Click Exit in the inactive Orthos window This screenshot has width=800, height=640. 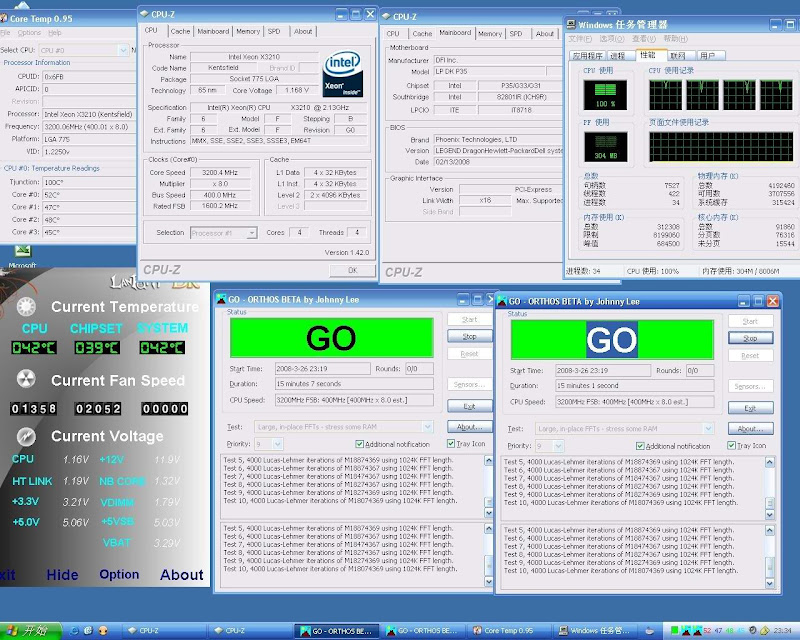[x=469, y=406]
